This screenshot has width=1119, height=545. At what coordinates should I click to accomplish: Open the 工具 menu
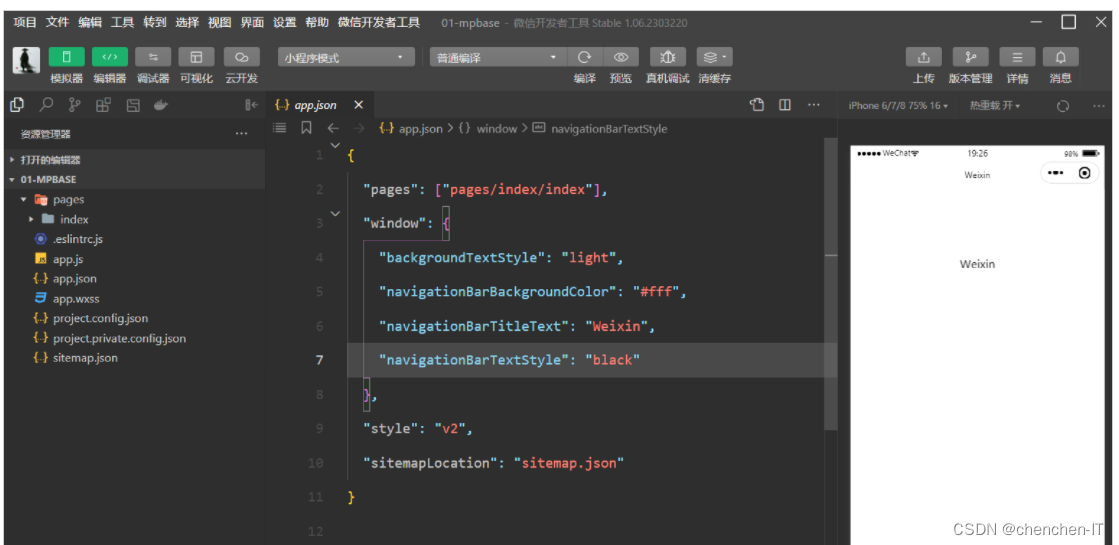click(122, 22)
